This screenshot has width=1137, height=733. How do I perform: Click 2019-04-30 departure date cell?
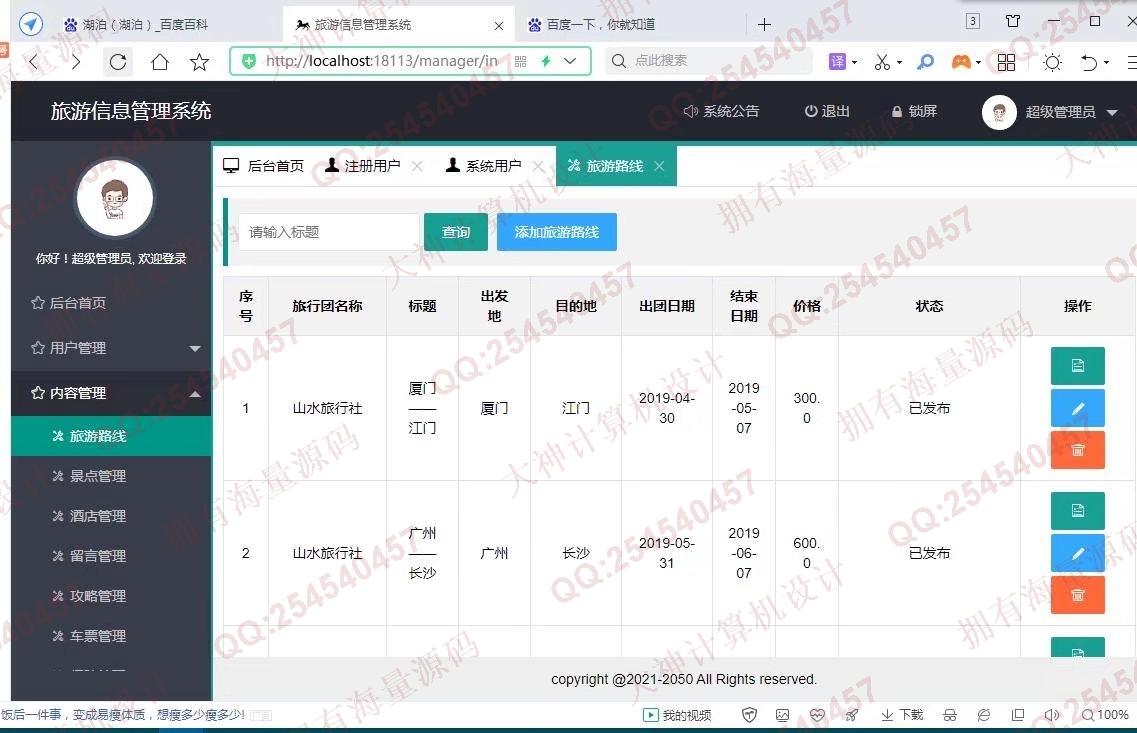(667, 408)
